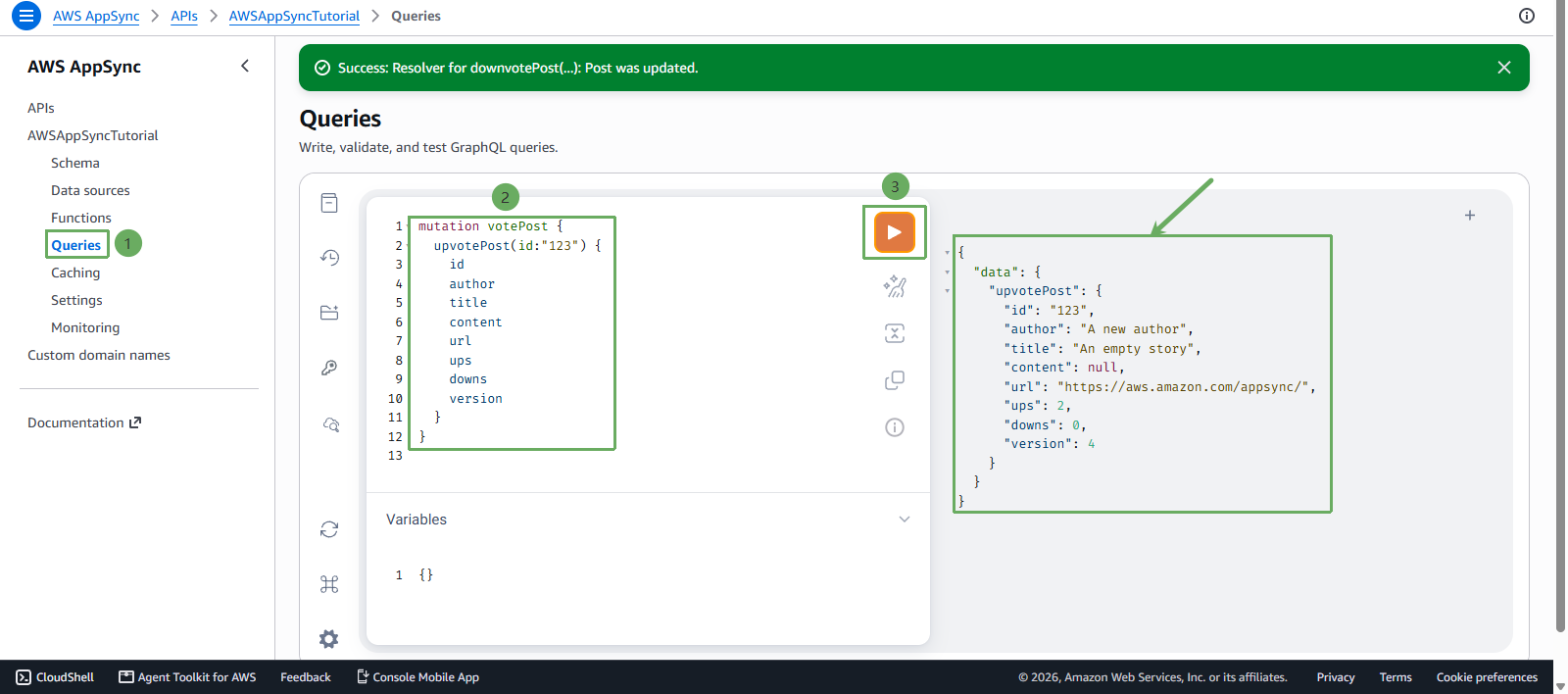This screenshot has height=694, width=1568.
Task: Open Terms link in footer
Action: (x=1396, y=677)
